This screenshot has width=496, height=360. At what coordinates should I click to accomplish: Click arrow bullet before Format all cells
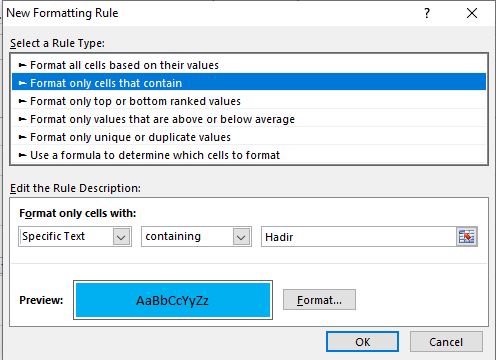(x=22, y=65)
